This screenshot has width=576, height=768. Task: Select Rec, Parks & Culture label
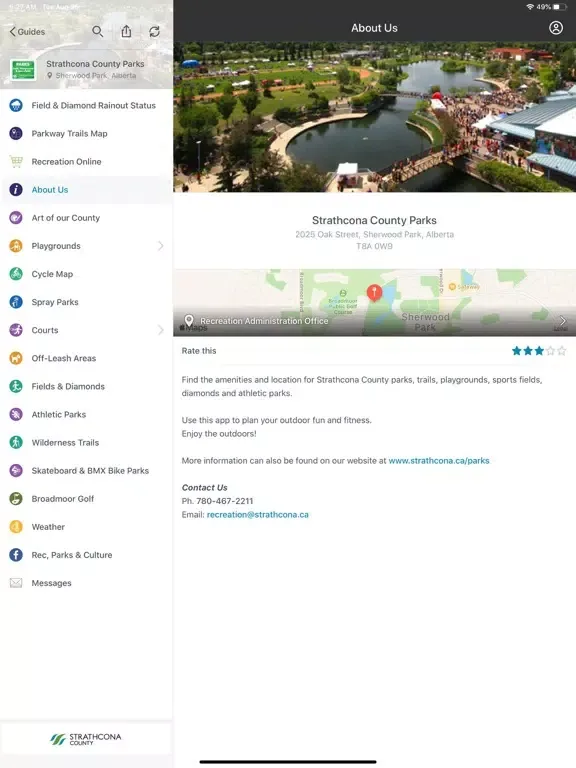coord(72,554)
